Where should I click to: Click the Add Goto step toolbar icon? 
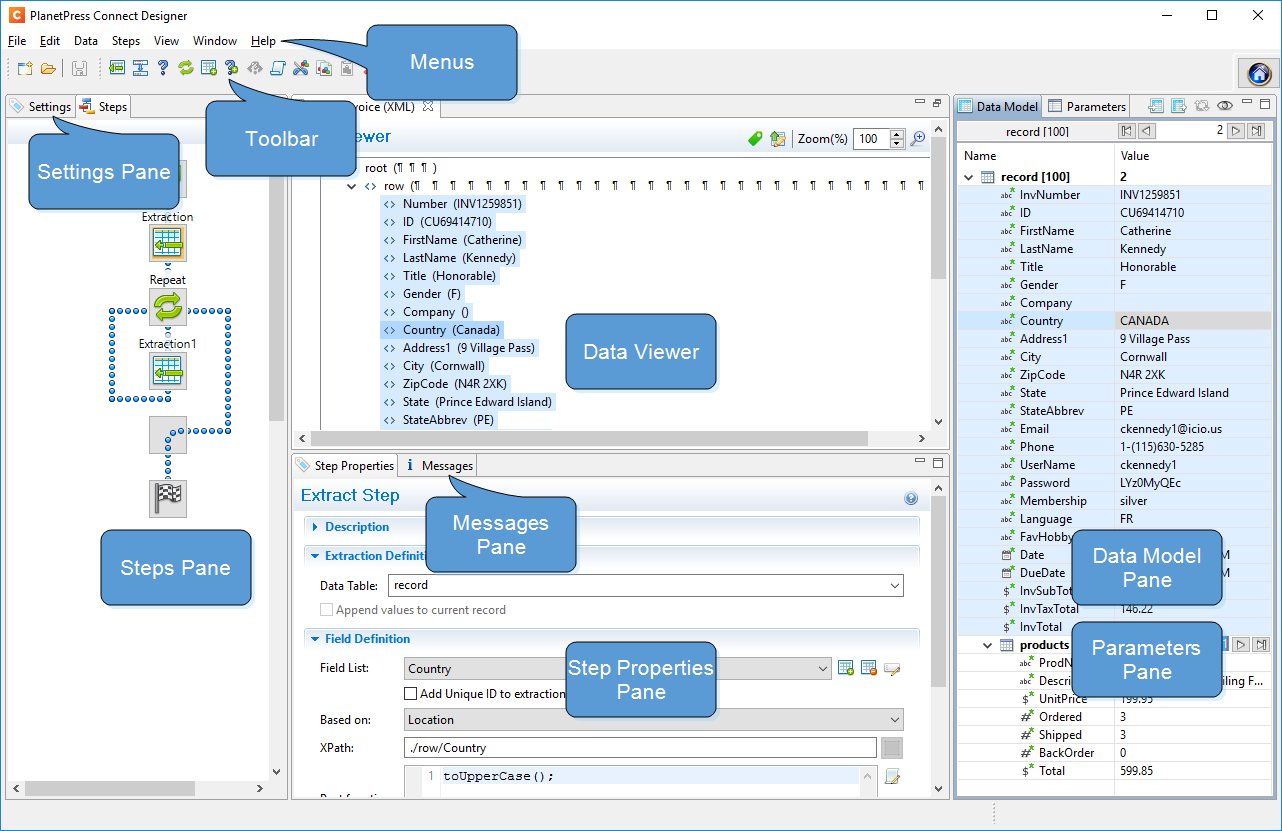(x=254, y=68)
